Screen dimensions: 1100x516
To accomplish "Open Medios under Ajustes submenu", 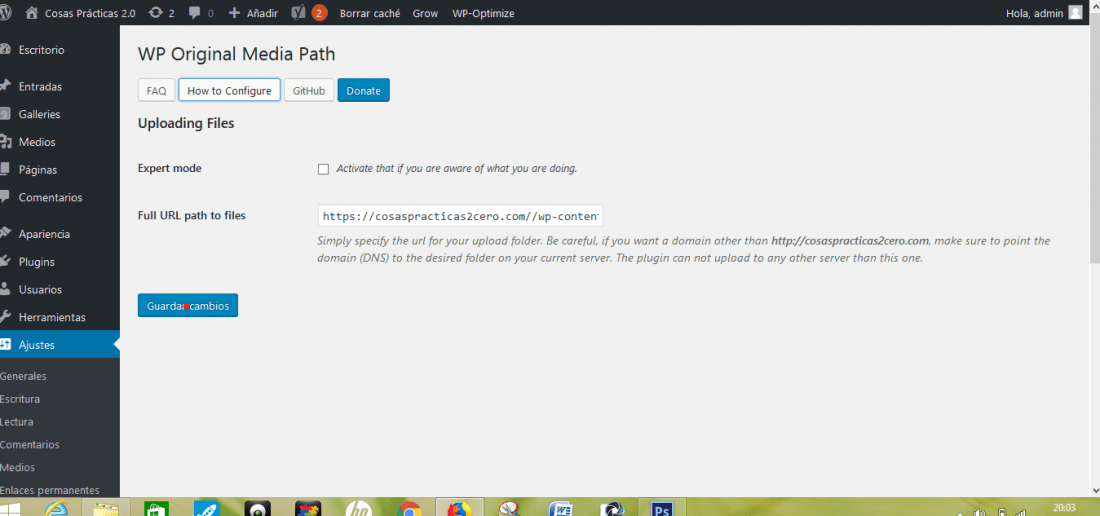I will click(x=18, y=467).
